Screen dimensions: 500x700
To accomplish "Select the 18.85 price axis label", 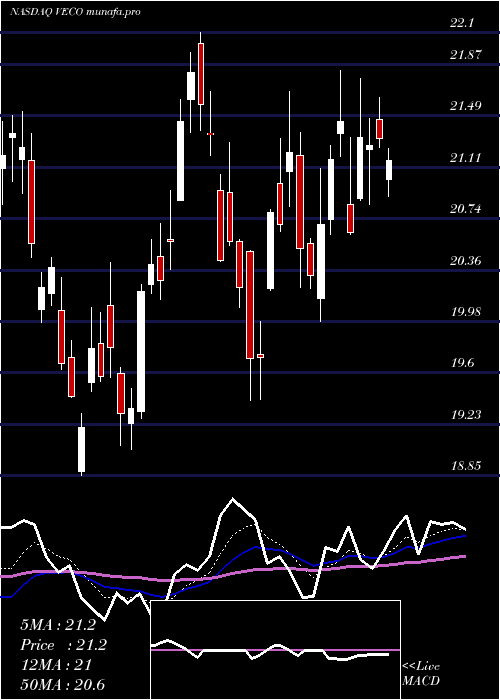I will pos(466,466).
